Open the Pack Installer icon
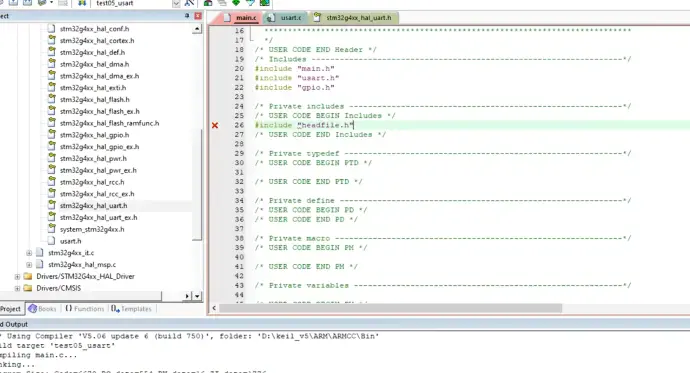This screenshot has height=373, width=690. 264,3
